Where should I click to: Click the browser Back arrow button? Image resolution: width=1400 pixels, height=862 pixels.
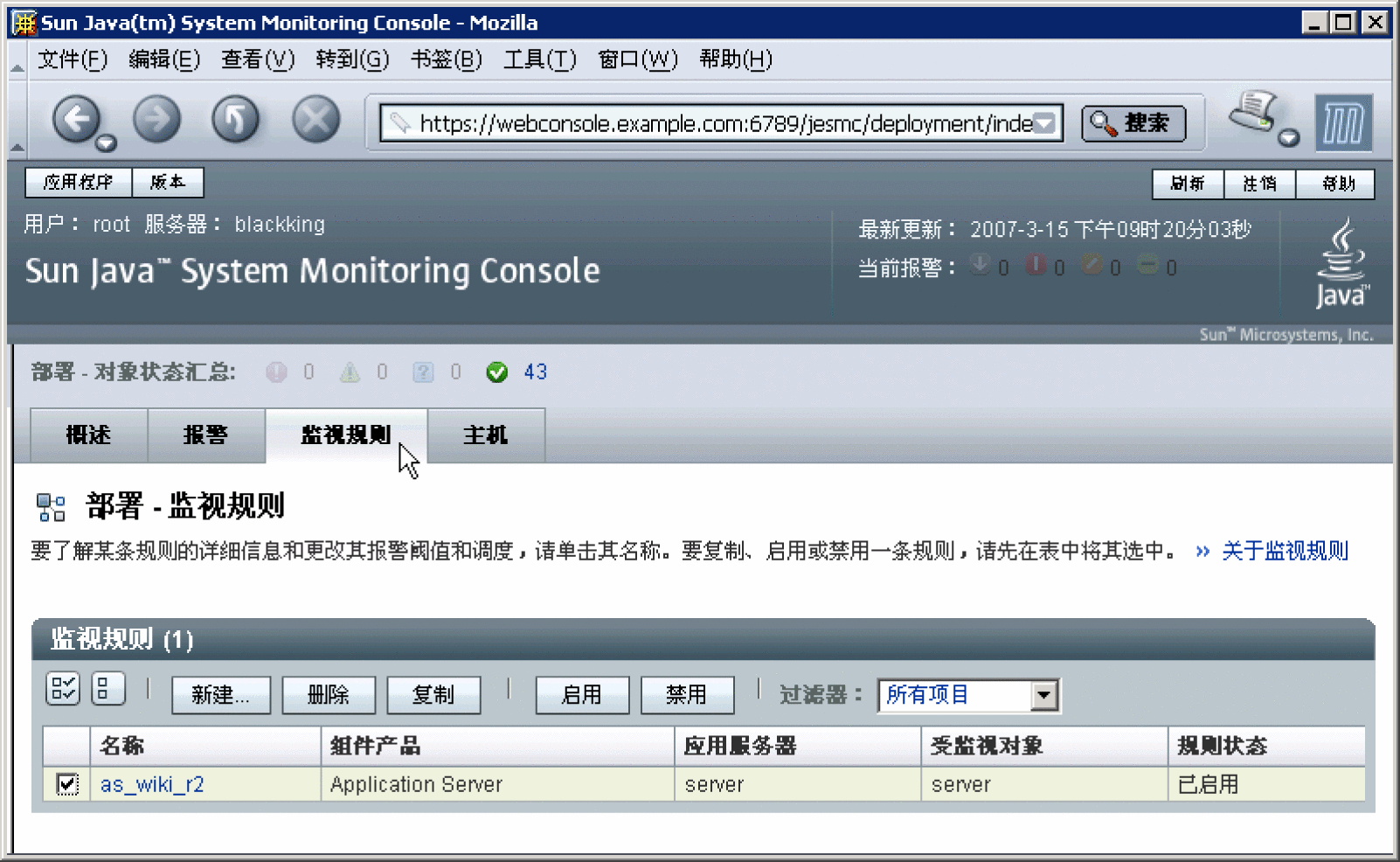pos(76,119)
